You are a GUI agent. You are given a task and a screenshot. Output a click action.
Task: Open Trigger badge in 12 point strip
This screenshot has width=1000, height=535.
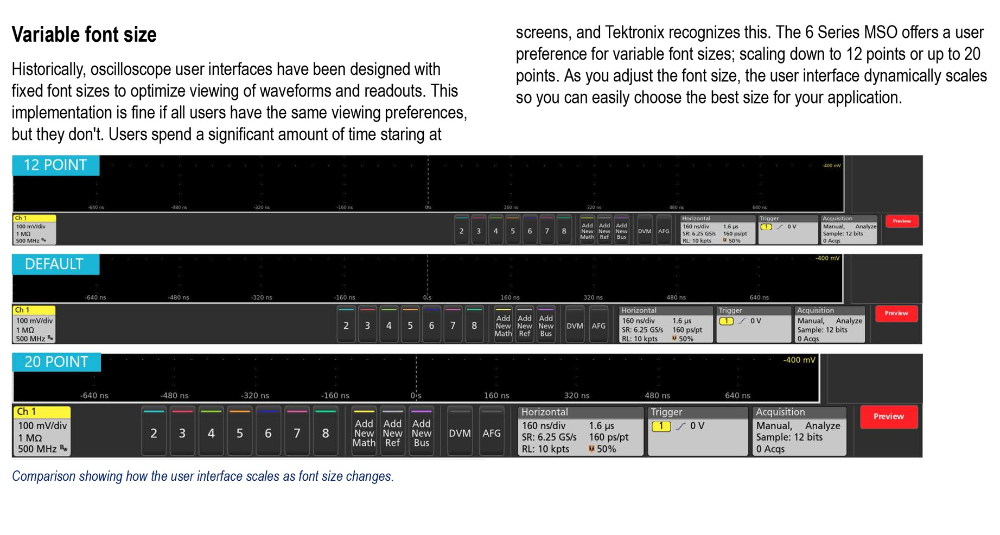[x=788, y=230]
